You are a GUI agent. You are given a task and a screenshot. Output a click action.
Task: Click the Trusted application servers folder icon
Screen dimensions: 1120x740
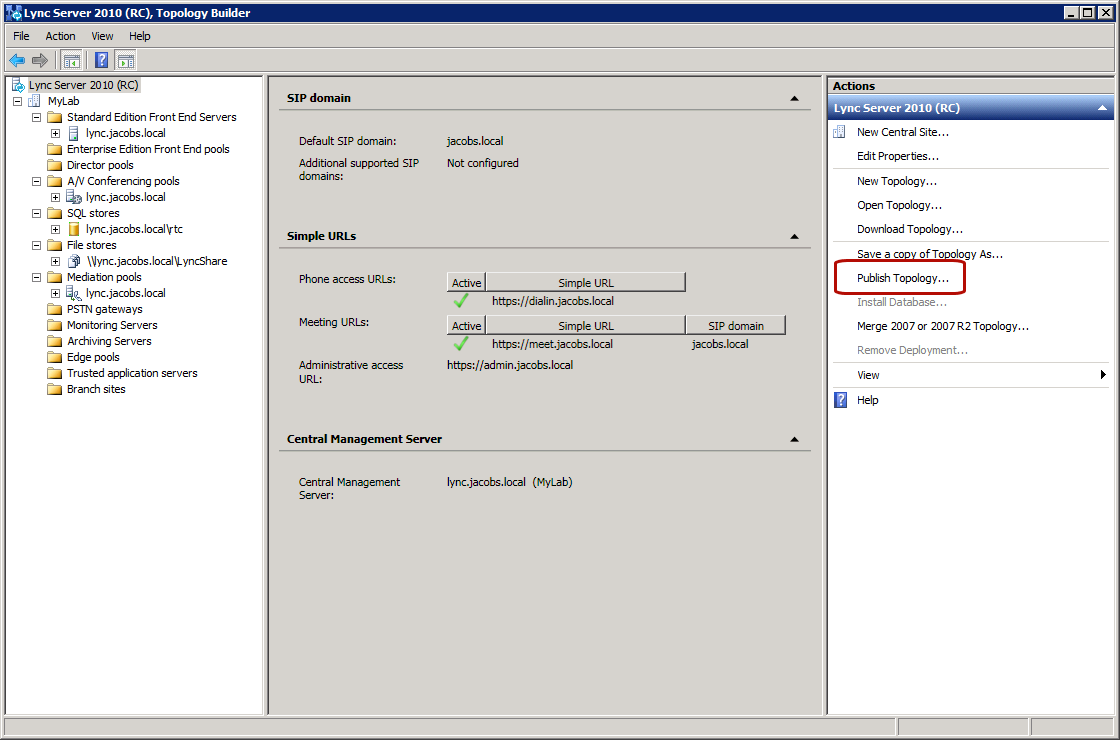55,373
